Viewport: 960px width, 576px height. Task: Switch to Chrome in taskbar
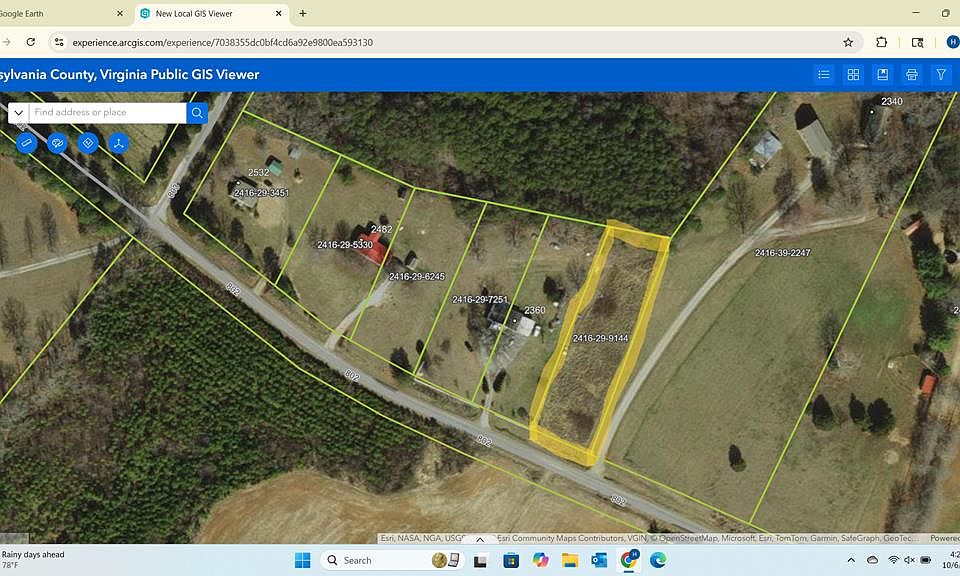(629, 560)
